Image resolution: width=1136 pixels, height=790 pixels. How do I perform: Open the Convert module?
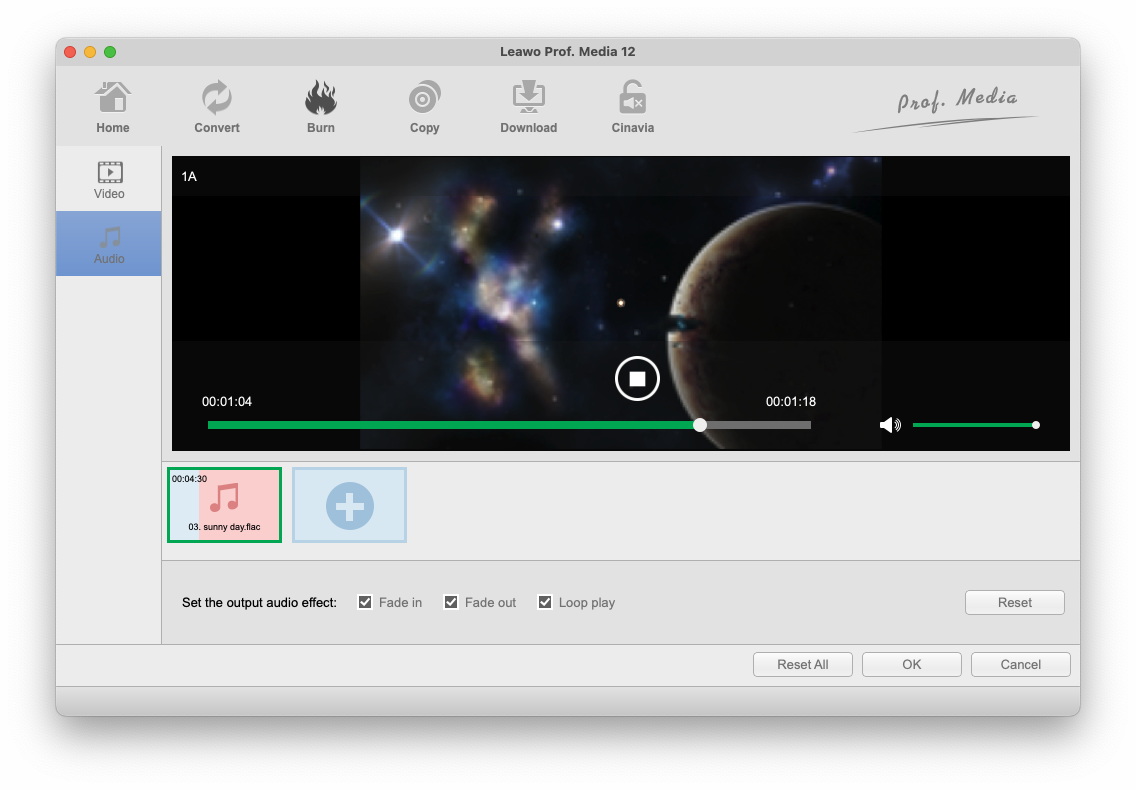click(217, 107)
